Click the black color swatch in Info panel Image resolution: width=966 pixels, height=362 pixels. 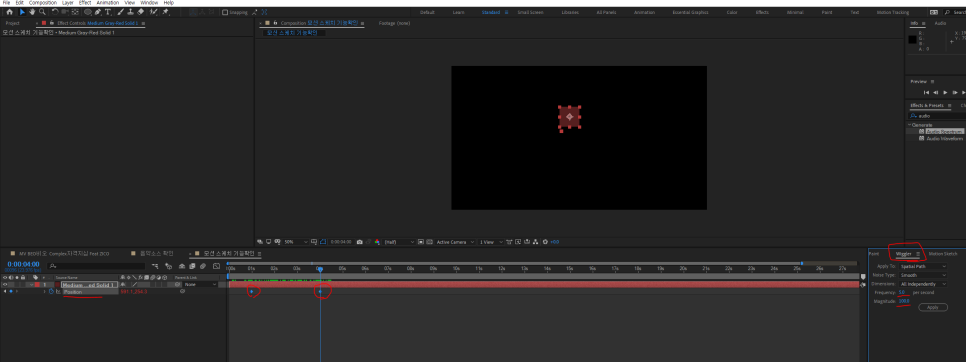912,40
